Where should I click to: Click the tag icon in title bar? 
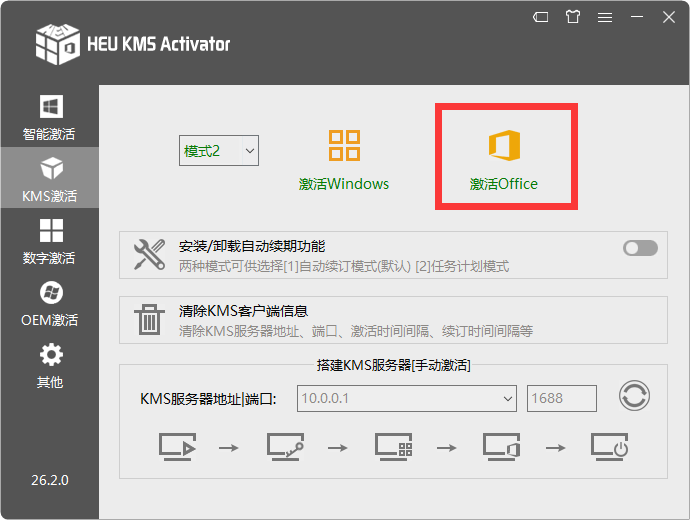[x=541, y=17]
